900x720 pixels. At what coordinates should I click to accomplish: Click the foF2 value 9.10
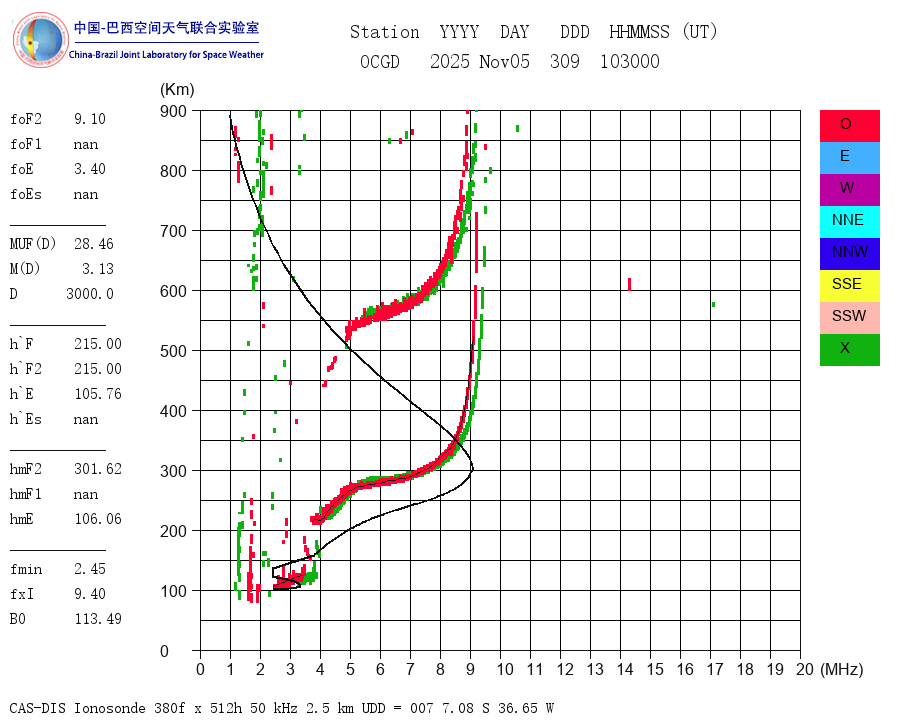[x=90, y=119]
